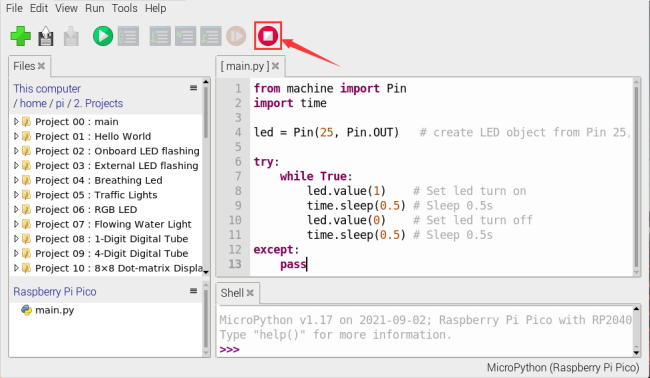Click the code editor vertical scrollbar
650x378 pixels.
637,177
